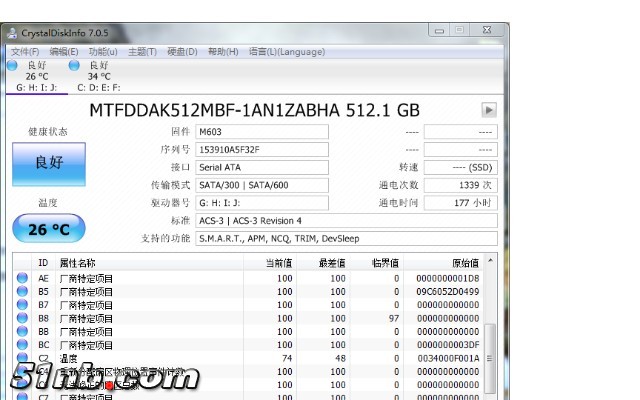This screenshot has width=640, height=400.
Task: Open the 编辑(E) menu
Action: coord(64,52)
